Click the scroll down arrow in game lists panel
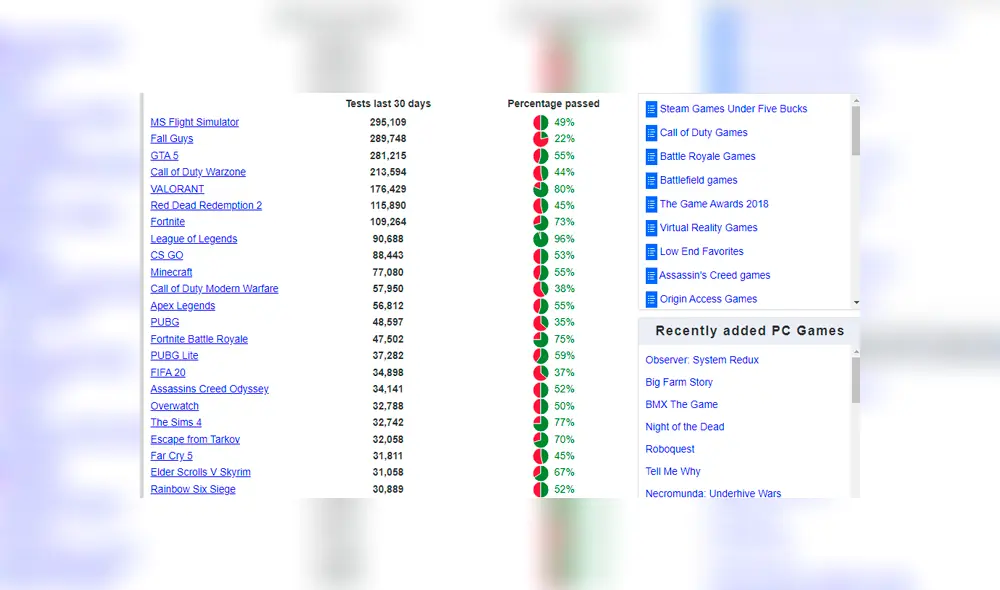This screenshot has width=1000, height=590. point(856,302)
